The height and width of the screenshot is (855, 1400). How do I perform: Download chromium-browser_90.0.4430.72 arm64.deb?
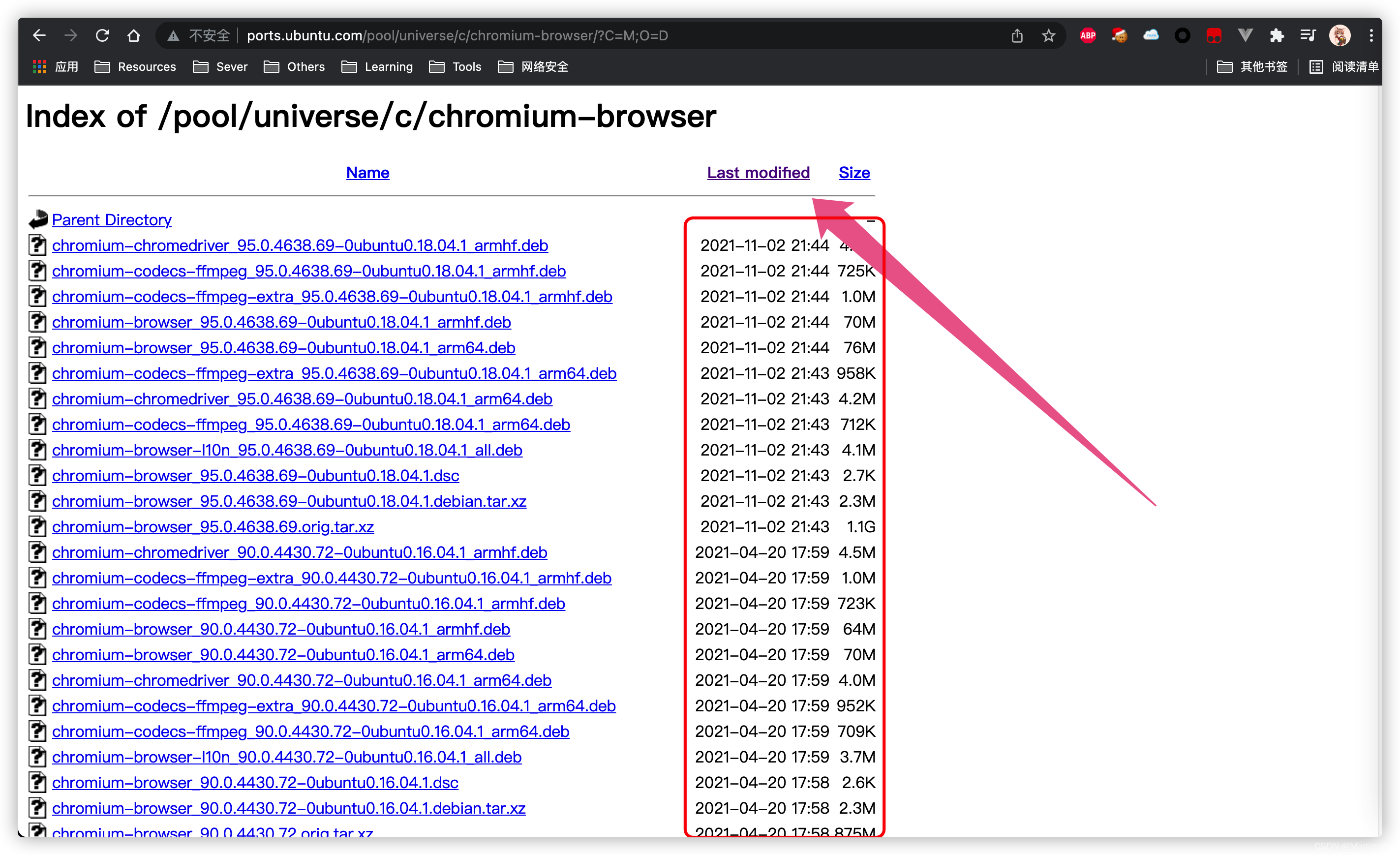pos(283,654)
